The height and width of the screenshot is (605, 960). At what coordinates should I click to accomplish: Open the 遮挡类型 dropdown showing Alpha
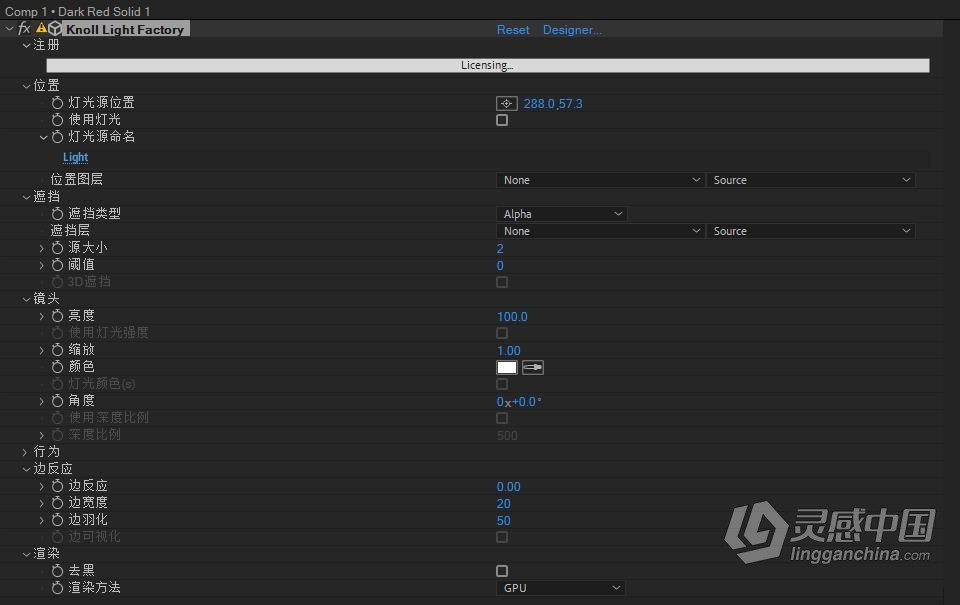coord(561,214)
